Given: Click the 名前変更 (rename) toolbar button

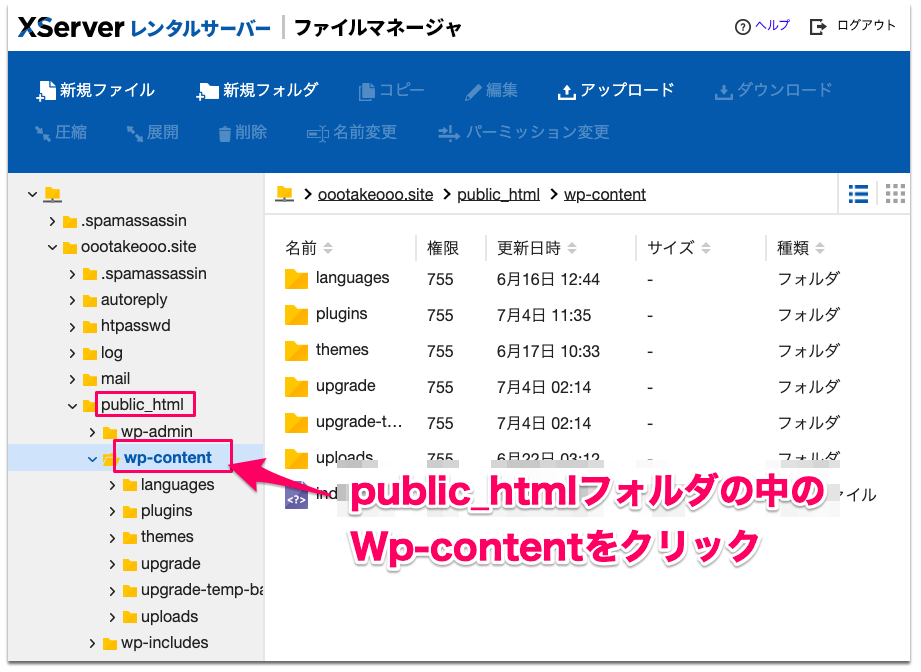Looking at the screenshot, I should point(352,132).
